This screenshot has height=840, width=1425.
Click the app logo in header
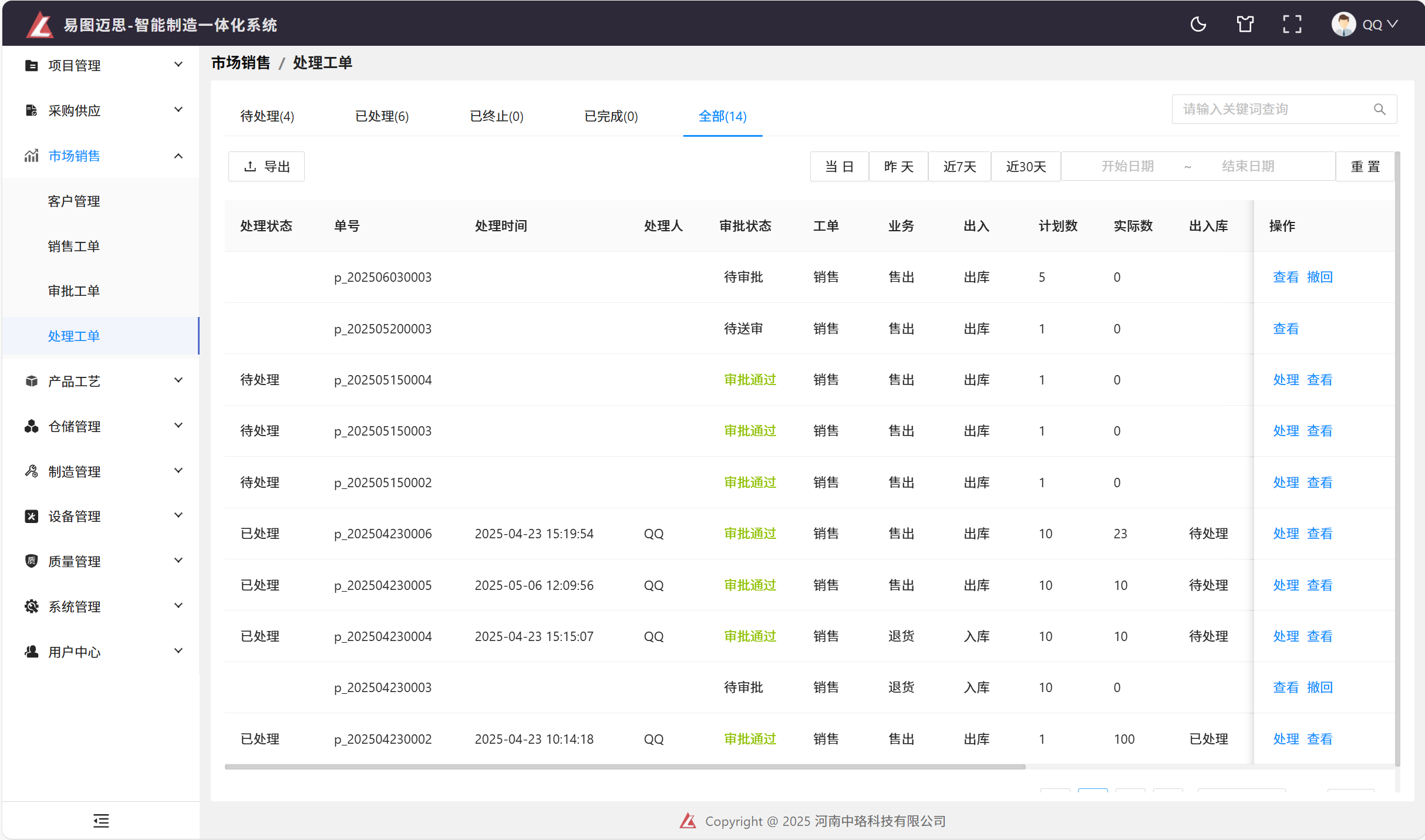tap(40, 25)
